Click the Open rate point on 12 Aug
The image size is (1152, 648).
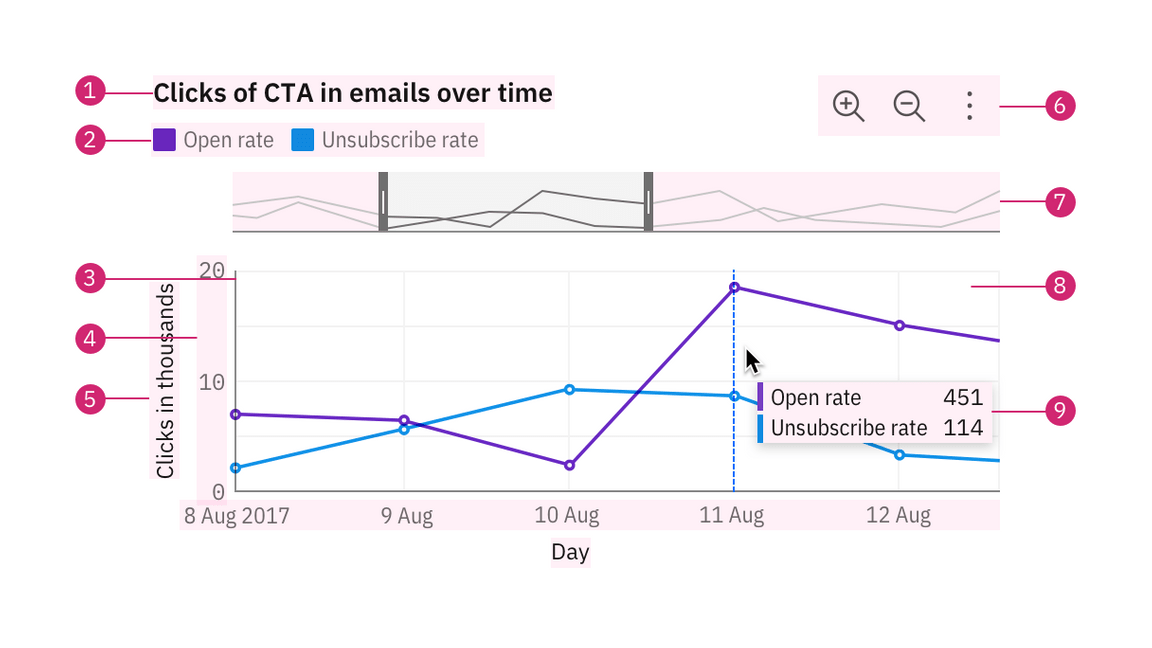tap(899, 325)
